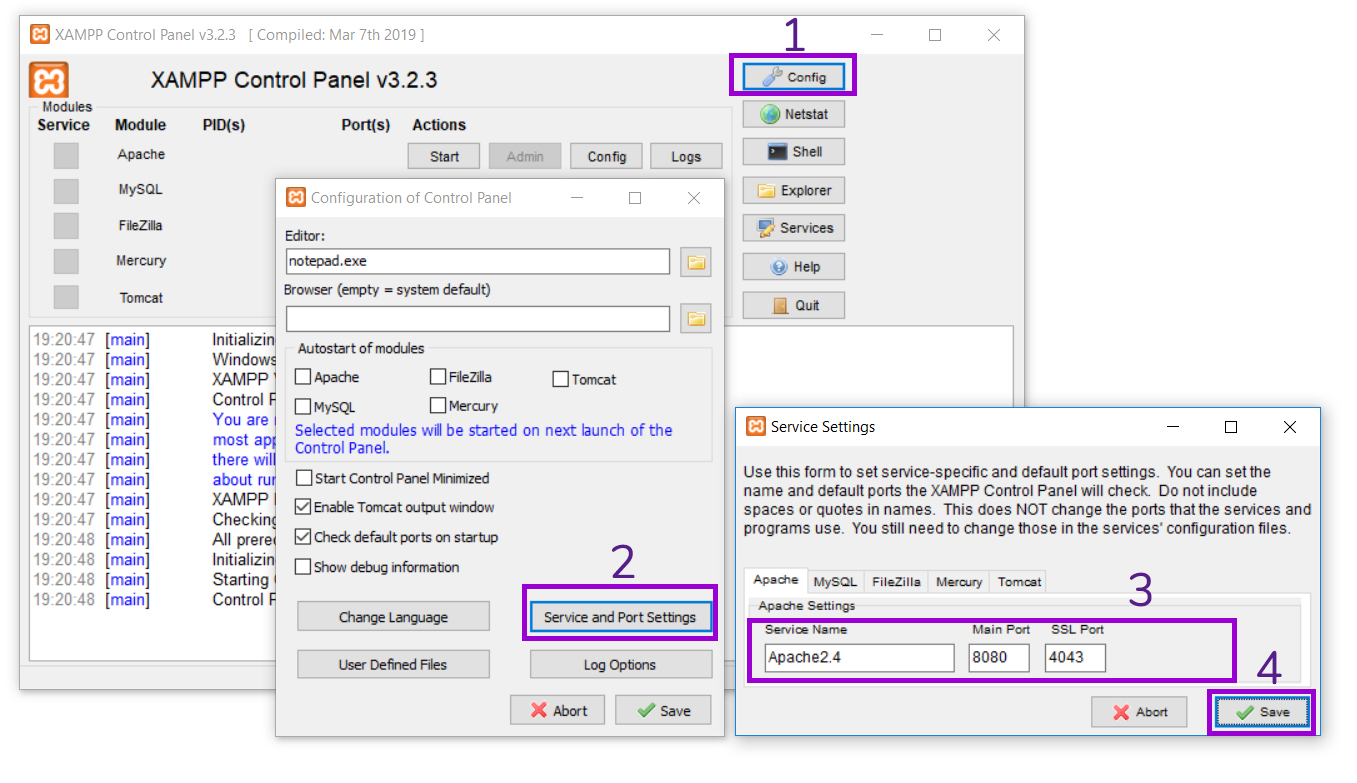1357x783 pixels.
Task: Launch the Shell from the XAMPP panel
Action: pyautogui.click(x=793, y=152)
